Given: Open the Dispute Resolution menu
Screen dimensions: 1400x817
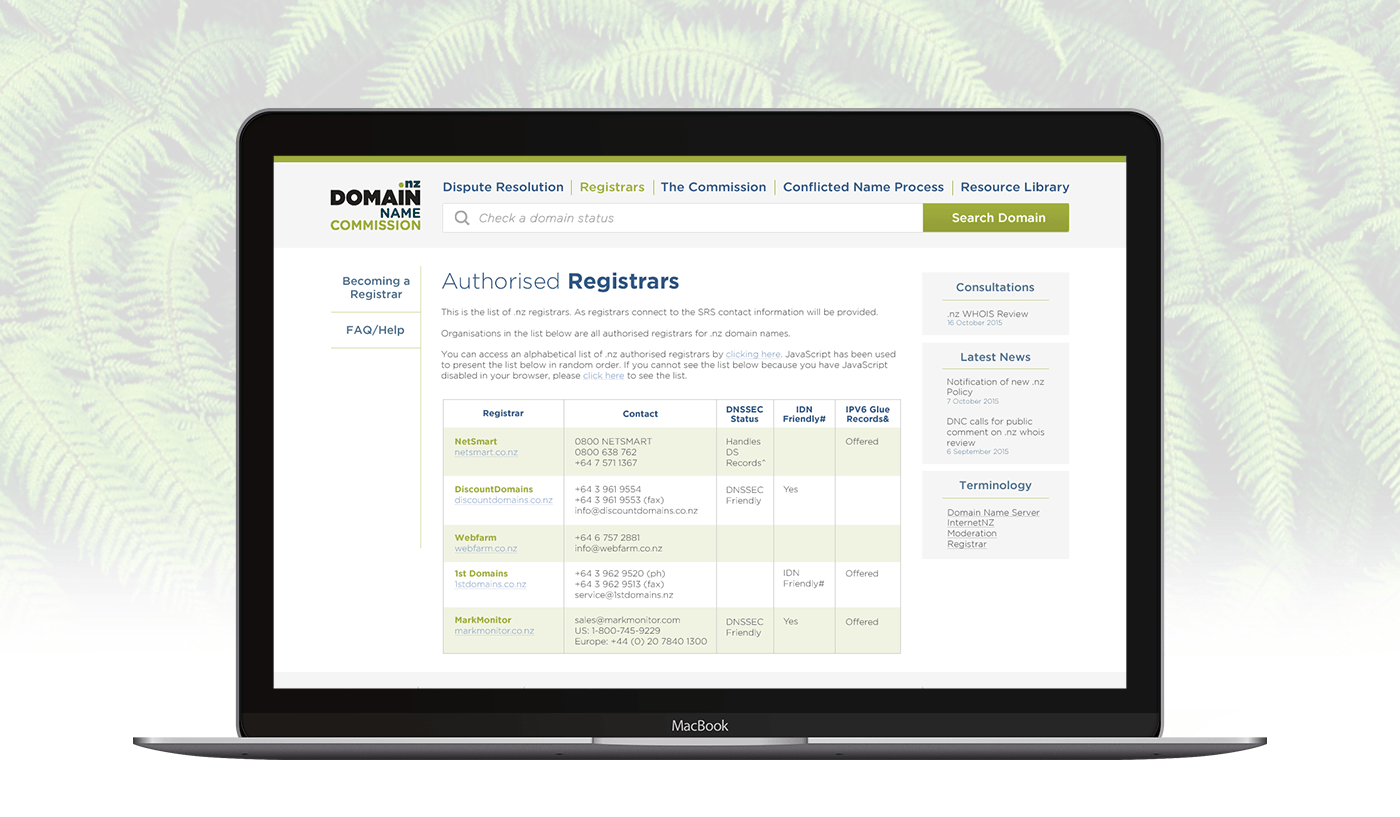Looking at the screenshot, I should (503, 187).
